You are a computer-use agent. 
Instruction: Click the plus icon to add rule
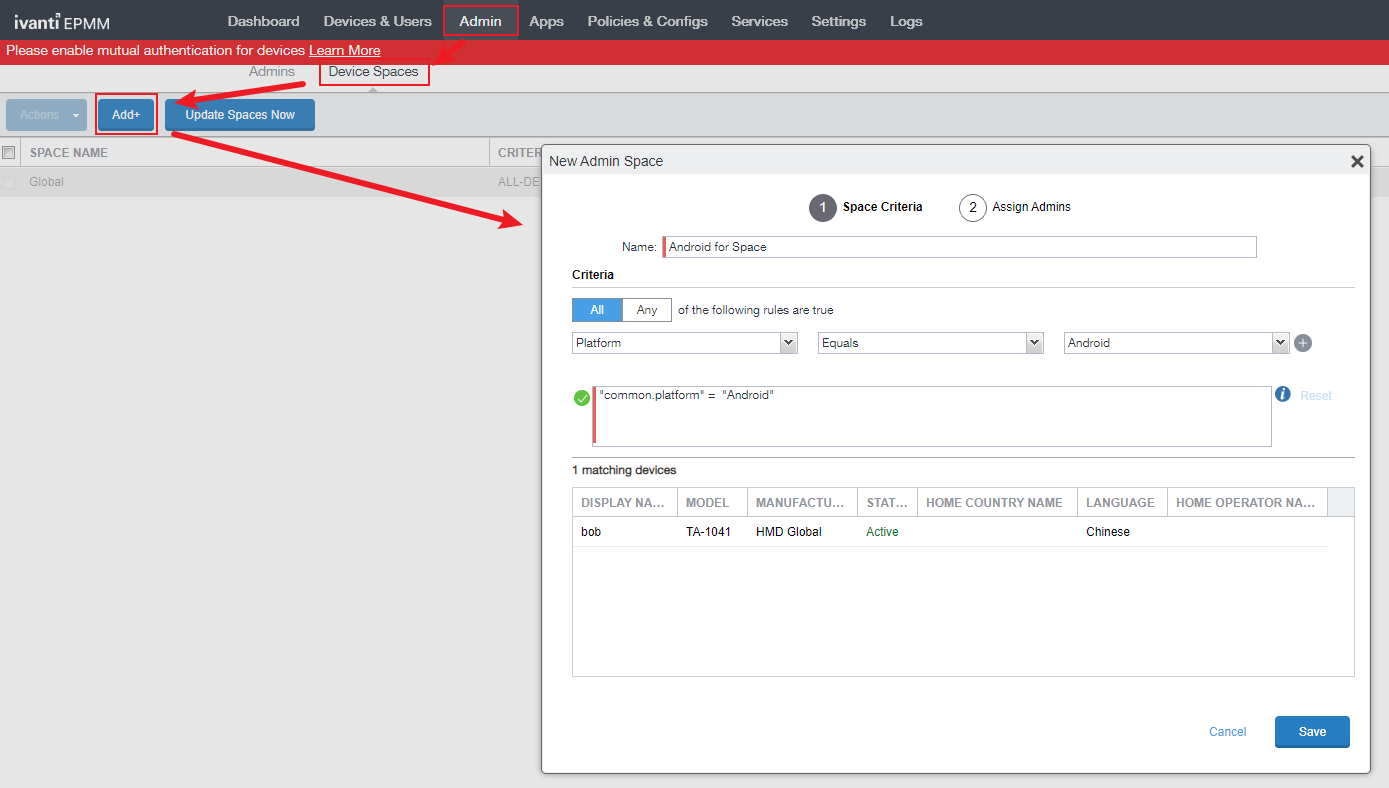click(x=1303, y=343)
